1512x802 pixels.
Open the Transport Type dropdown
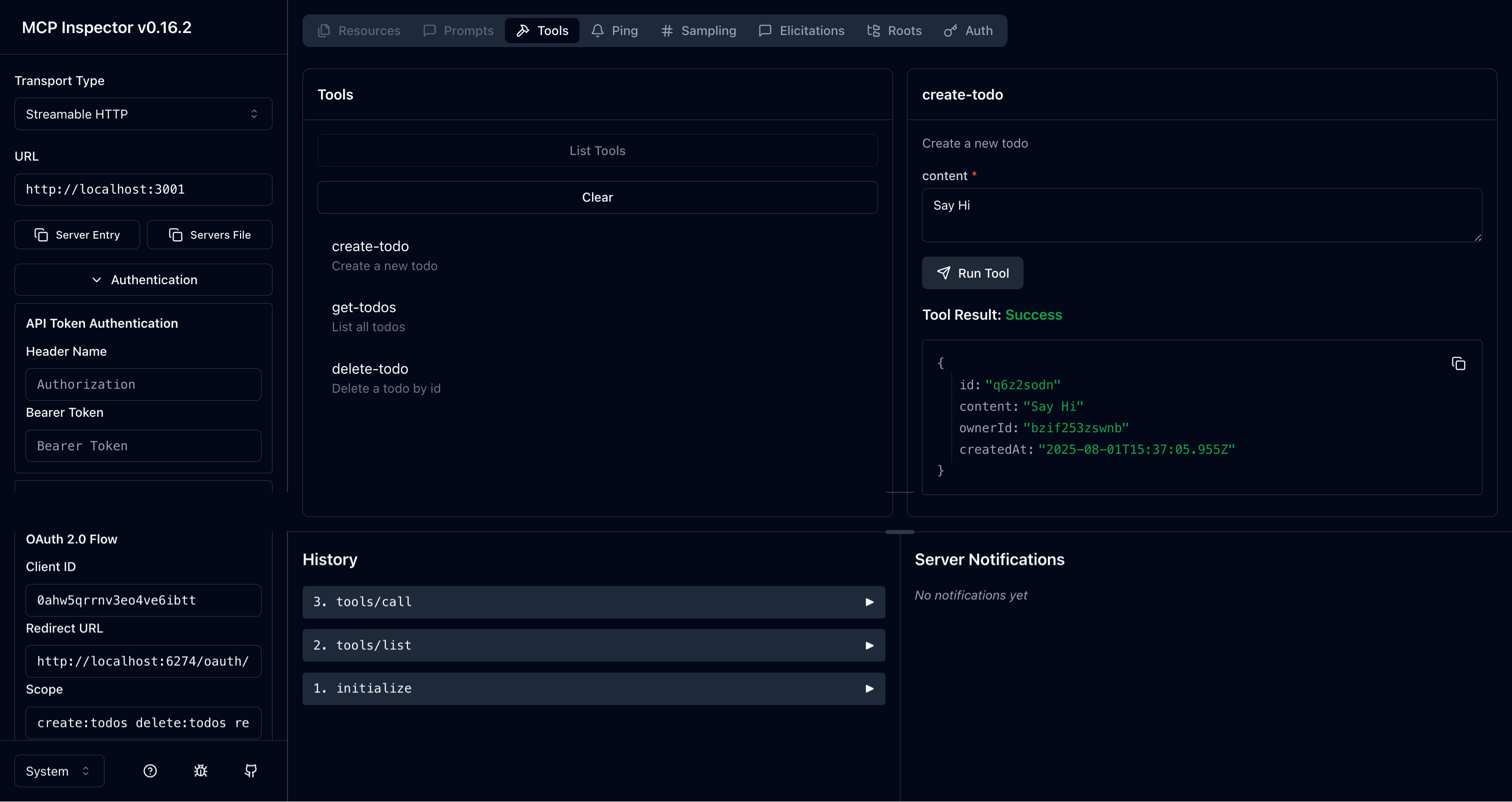click(x=142, y=113)
